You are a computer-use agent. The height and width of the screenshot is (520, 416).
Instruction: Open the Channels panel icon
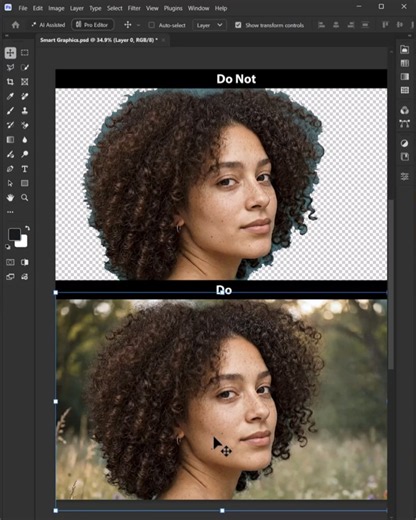pos(405,110)
